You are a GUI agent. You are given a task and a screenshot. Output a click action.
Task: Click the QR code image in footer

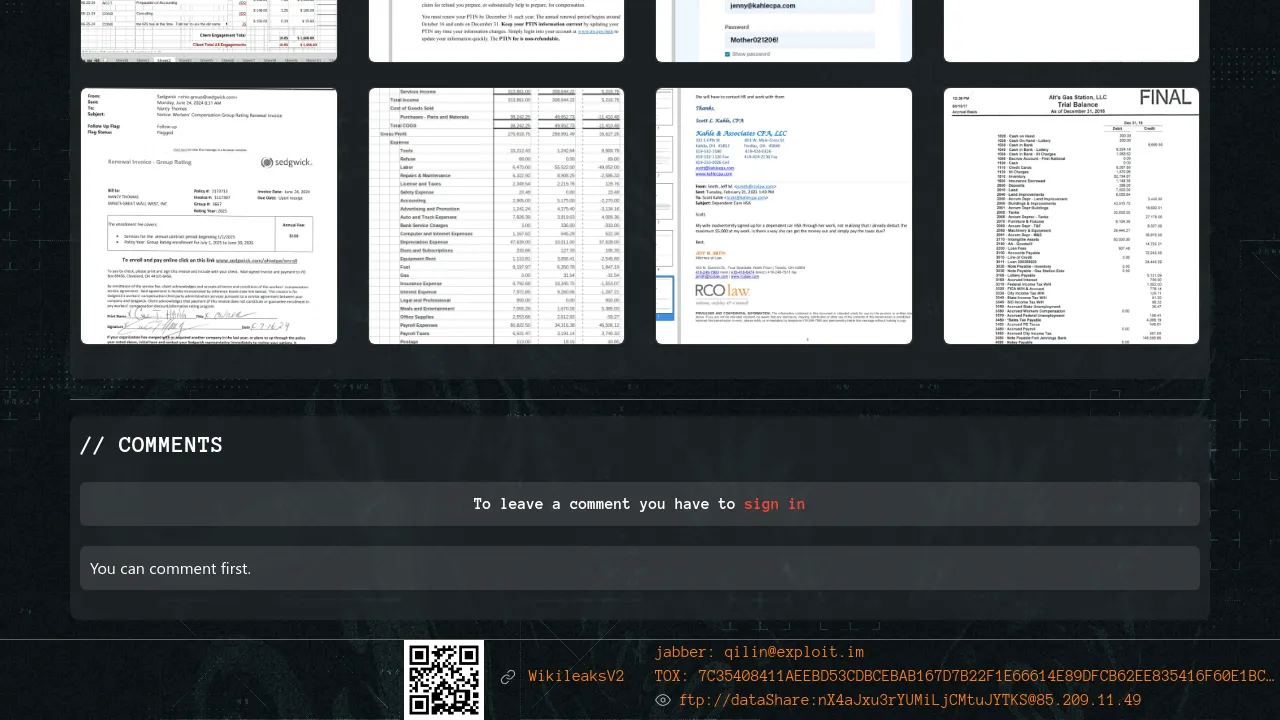tap(444, 679)
